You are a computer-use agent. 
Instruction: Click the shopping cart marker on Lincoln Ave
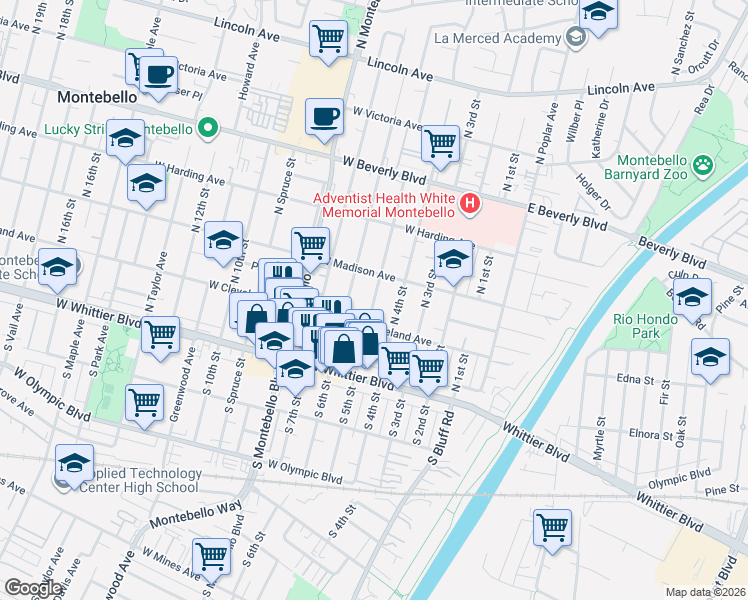328,39
